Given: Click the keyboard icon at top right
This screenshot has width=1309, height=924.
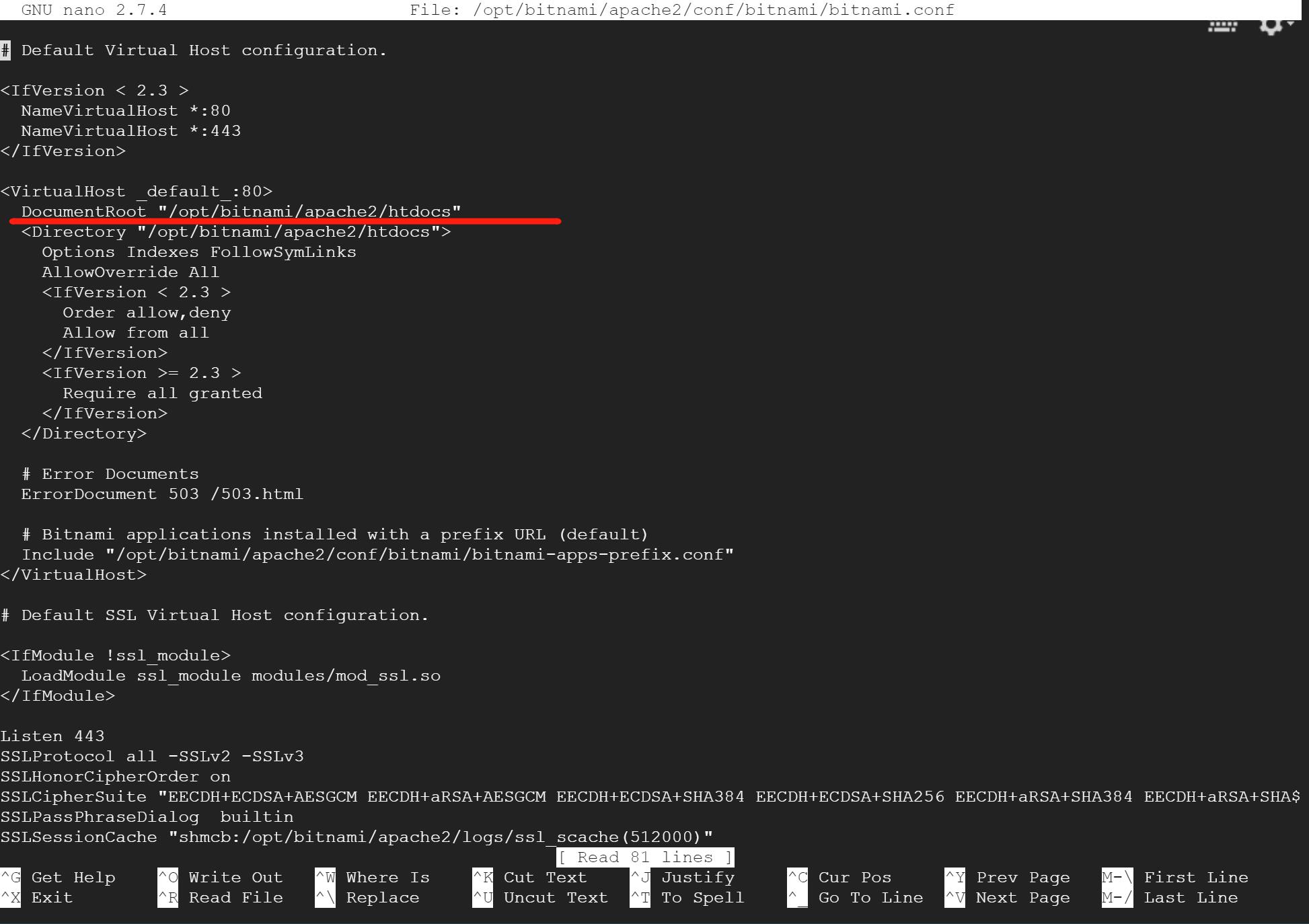Looking at the screenshot, I should [1222, 26].
